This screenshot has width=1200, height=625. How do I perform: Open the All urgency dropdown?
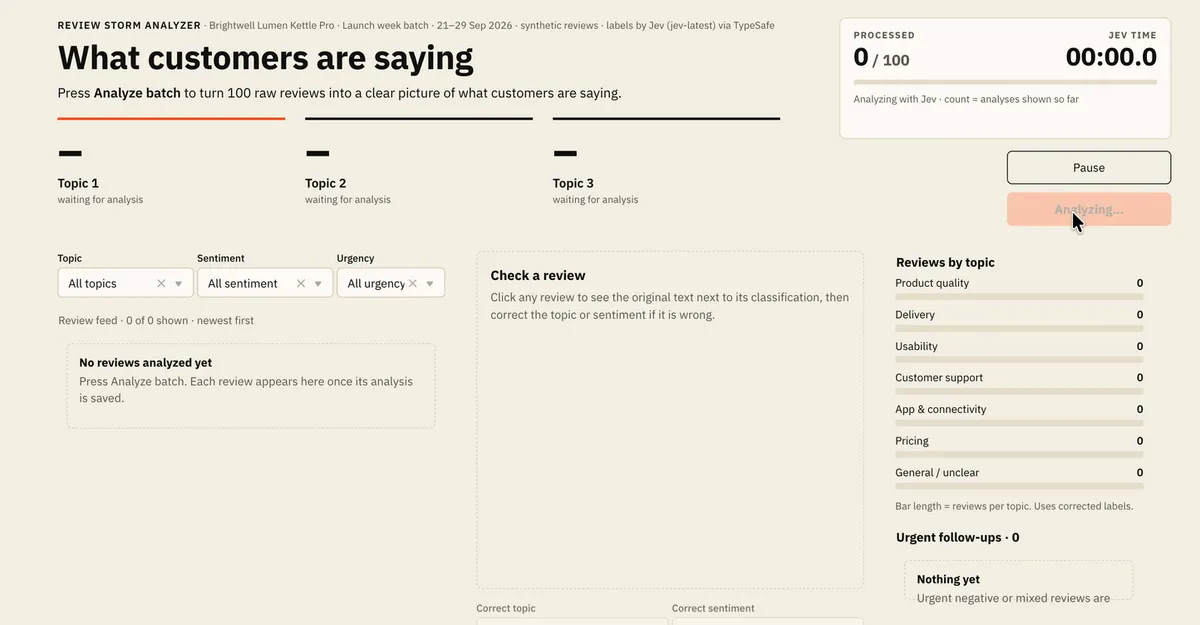click(390, 284)
